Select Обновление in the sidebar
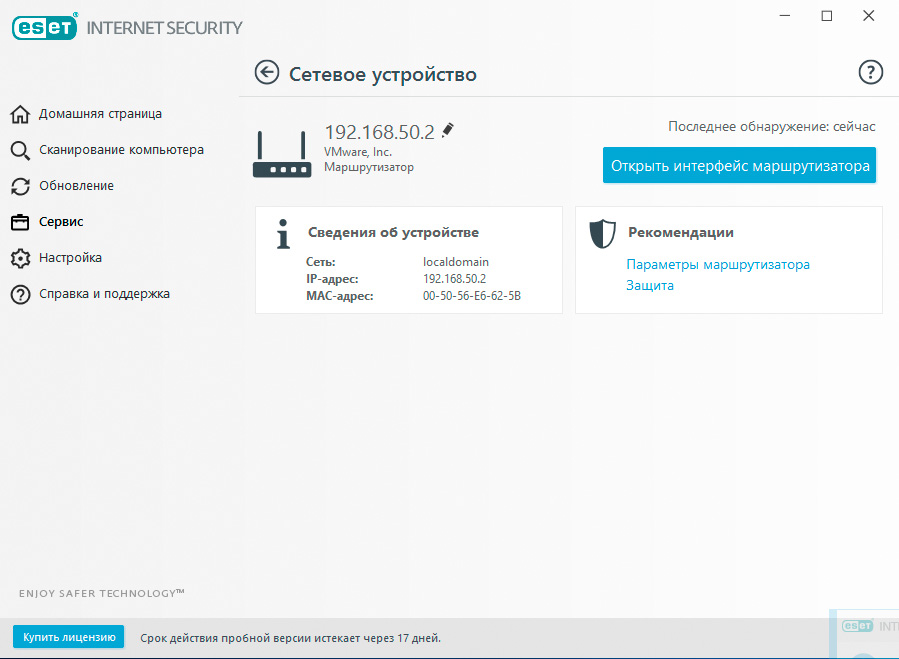Viewport: 899px width, 659px height. [x=76, y=186]
